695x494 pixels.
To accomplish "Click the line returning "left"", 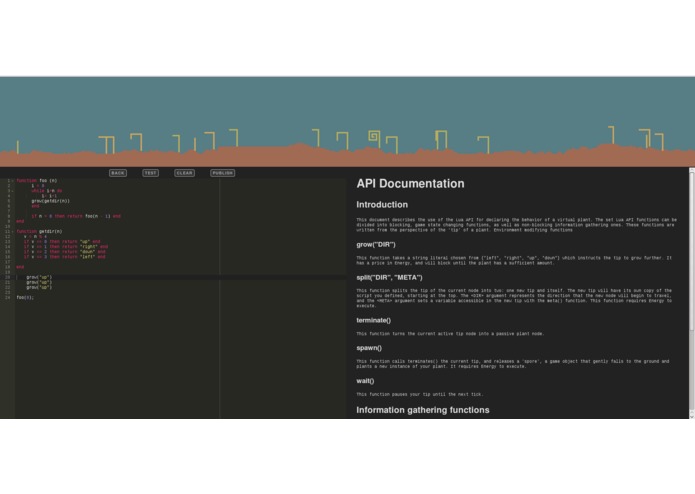I will point(65,257).
